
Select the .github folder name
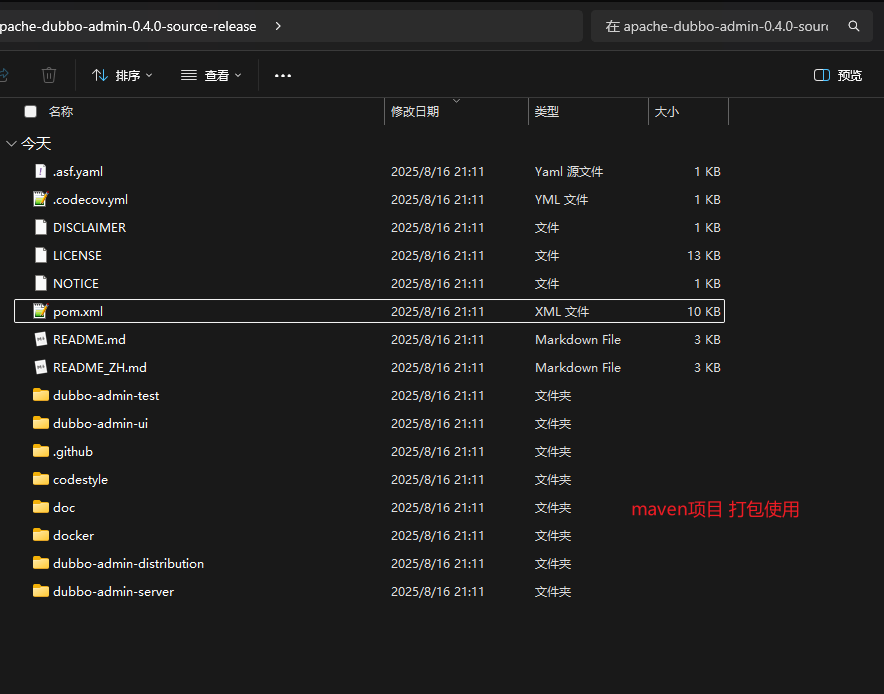coord(73,452)
